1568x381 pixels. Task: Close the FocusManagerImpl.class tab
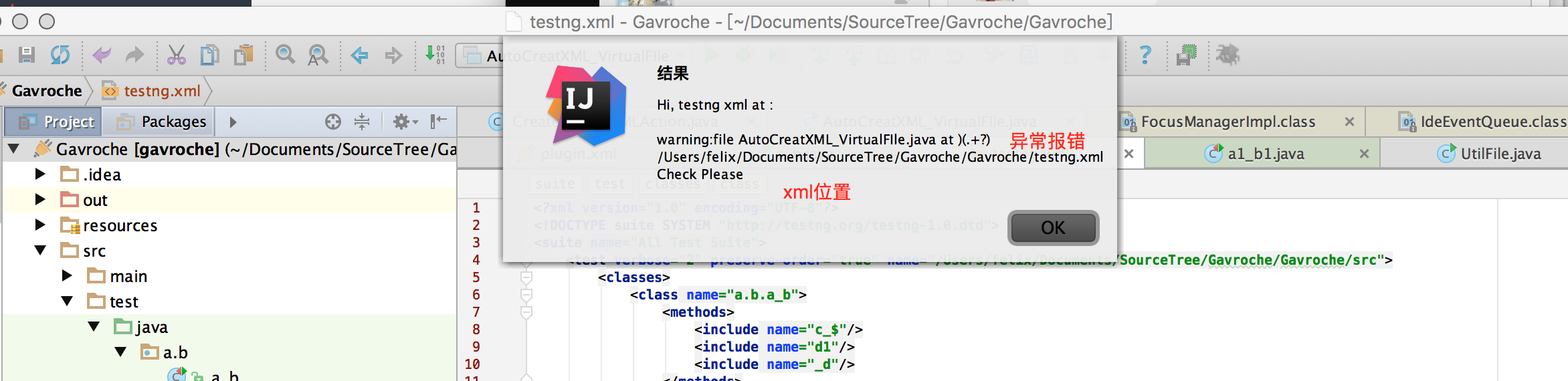click(1349, 122)
